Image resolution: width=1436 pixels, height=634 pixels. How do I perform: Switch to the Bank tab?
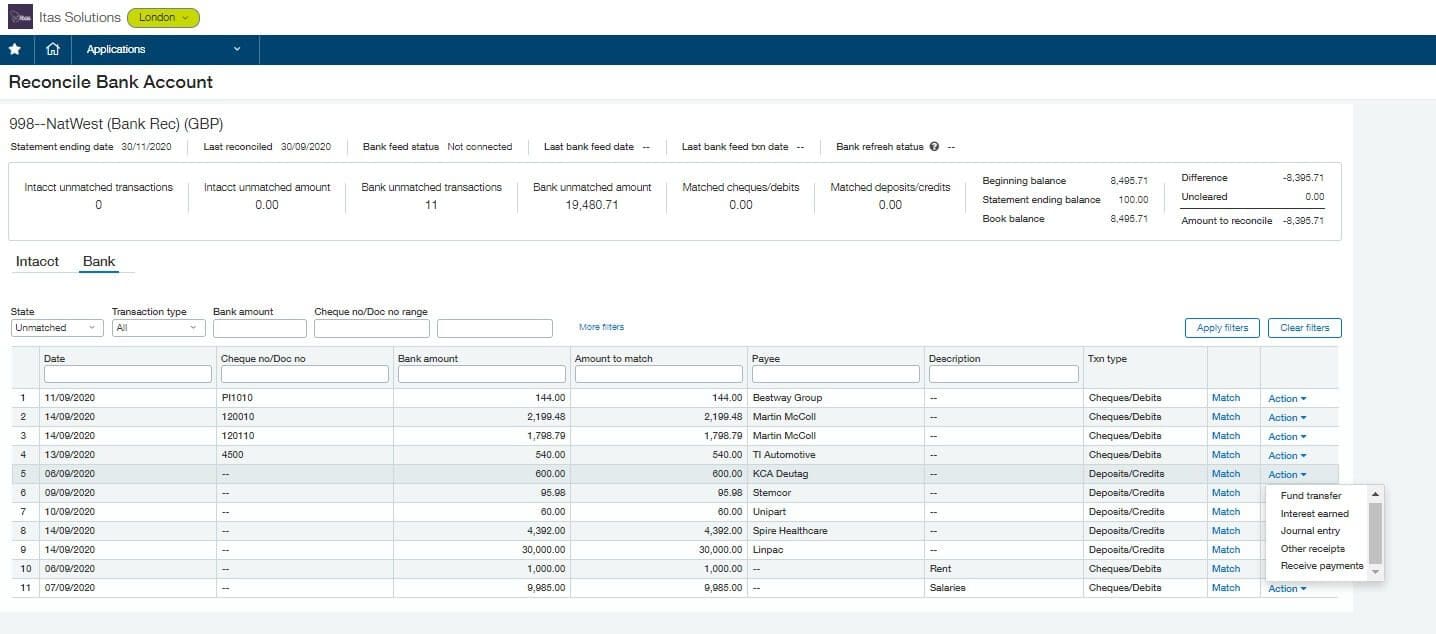99,261
